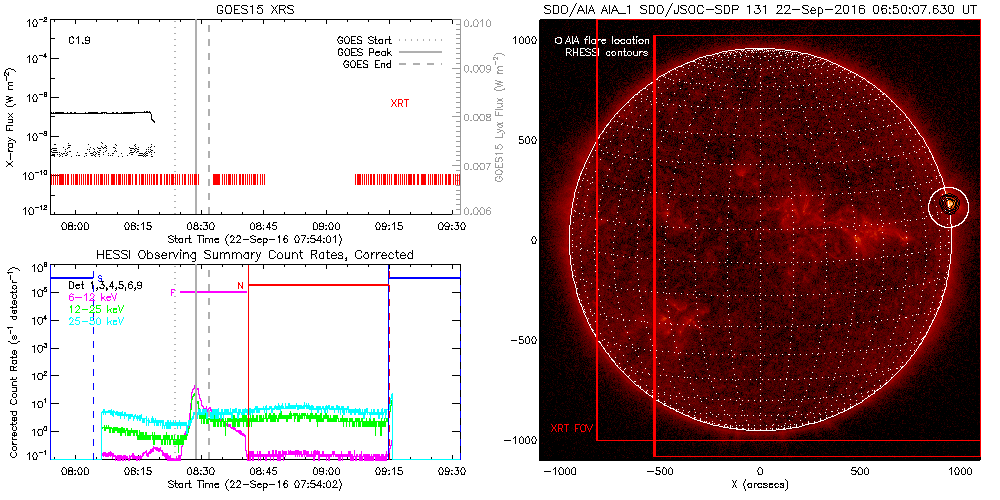
Task: Click the blue S marker in HESSI plot
Action: (99, 280)
